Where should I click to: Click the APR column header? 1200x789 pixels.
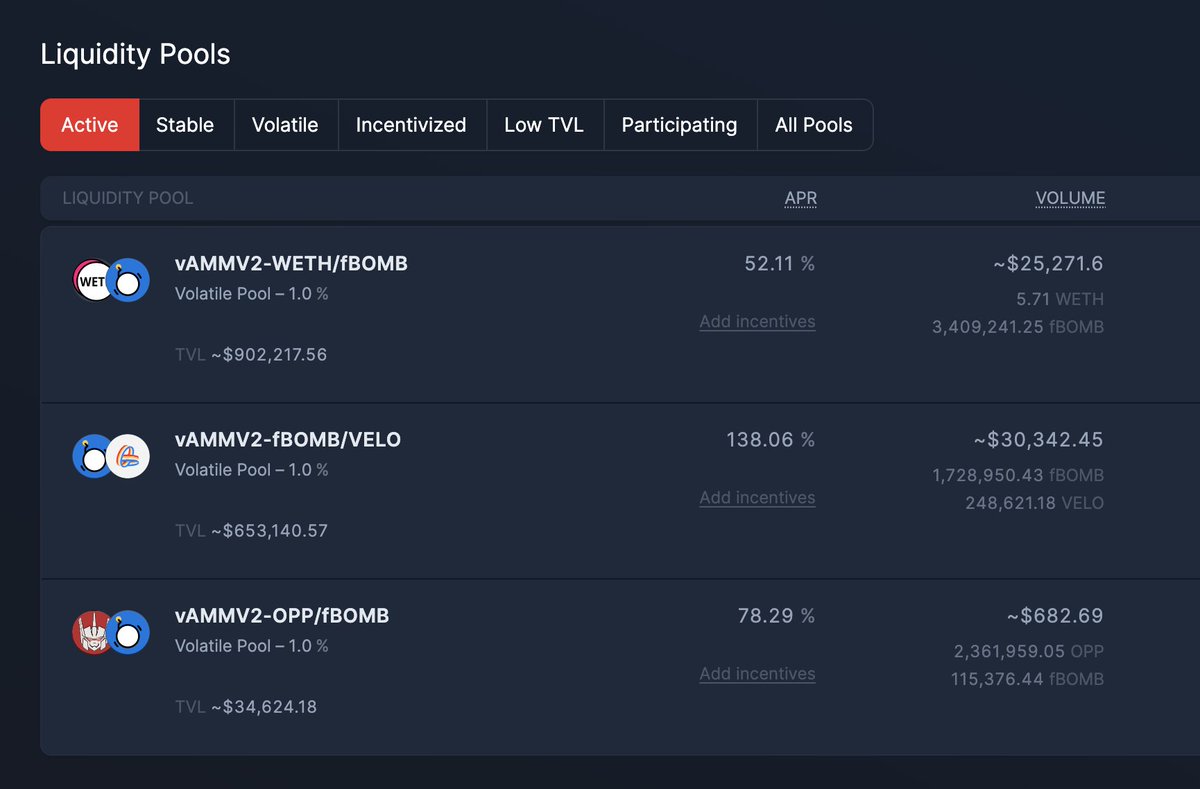[801, 198]
